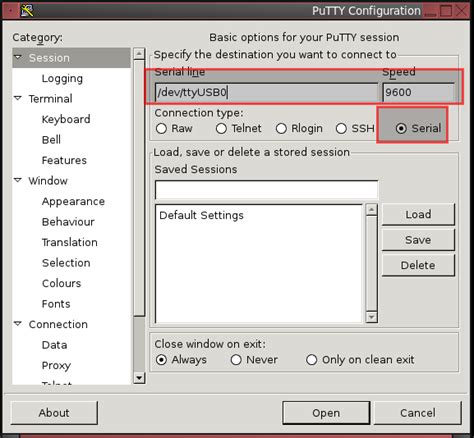Open the Features settings
The height and width of the screenshot is (438, 474).
pos(64,160)
